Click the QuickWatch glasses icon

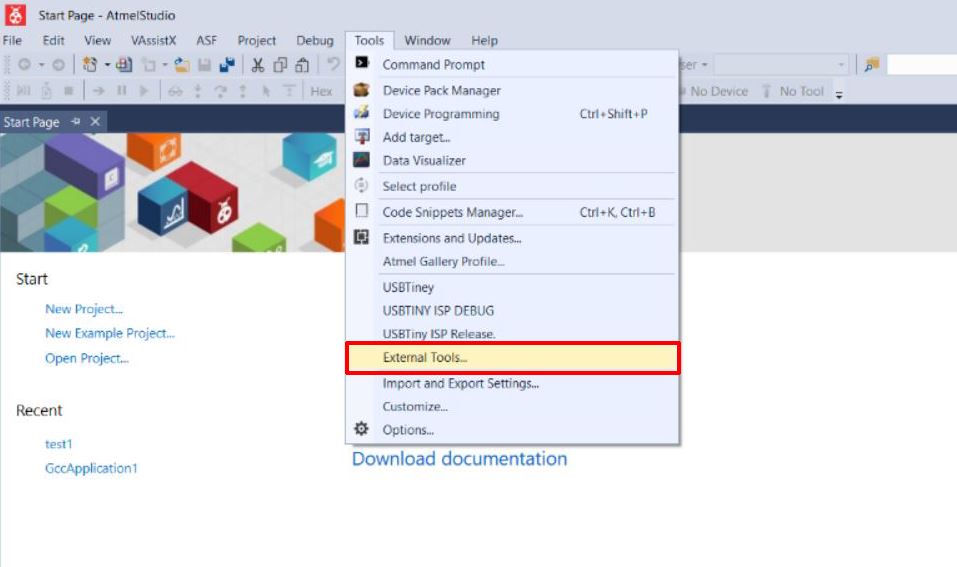point(175,92)
